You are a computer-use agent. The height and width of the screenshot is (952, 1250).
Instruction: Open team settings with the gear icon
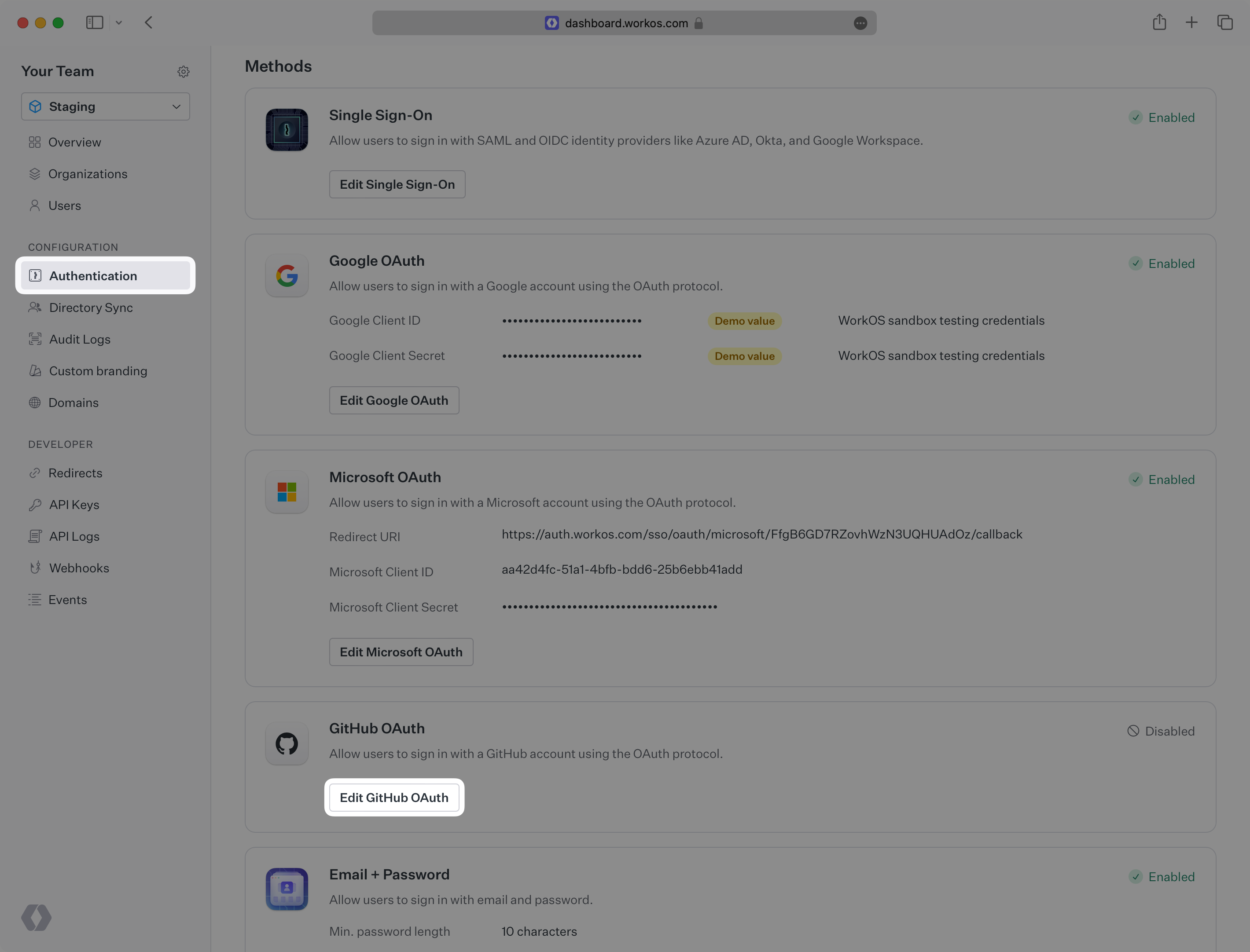click(183, 71)
